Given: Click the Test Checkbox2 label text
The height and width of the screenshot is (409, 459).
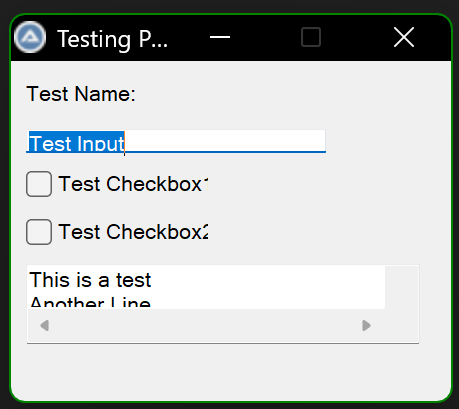Looking at the screenshot, I should tap(133, 232).
